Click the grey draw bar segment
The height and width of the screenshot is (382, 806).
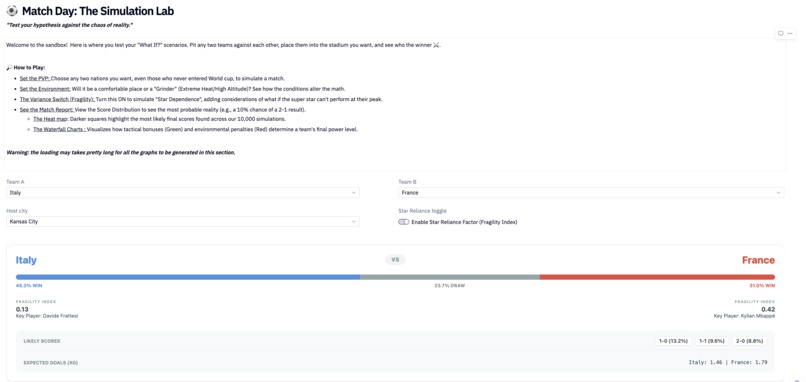pyautogui.click(x=450, y=277)
